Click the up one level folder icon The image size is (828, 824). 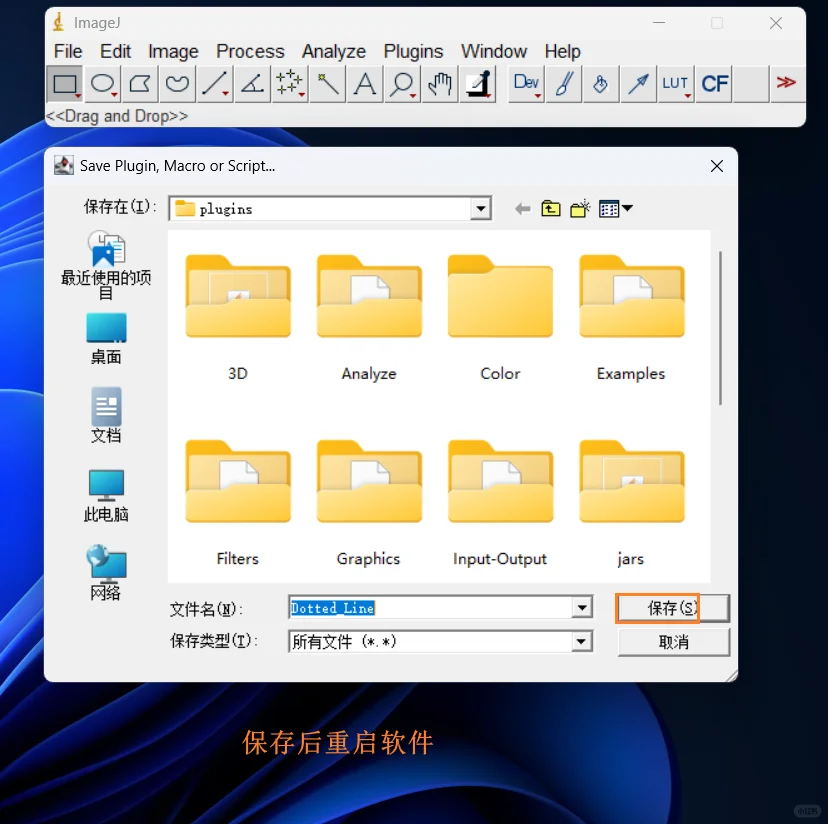(x=550, y=208)
